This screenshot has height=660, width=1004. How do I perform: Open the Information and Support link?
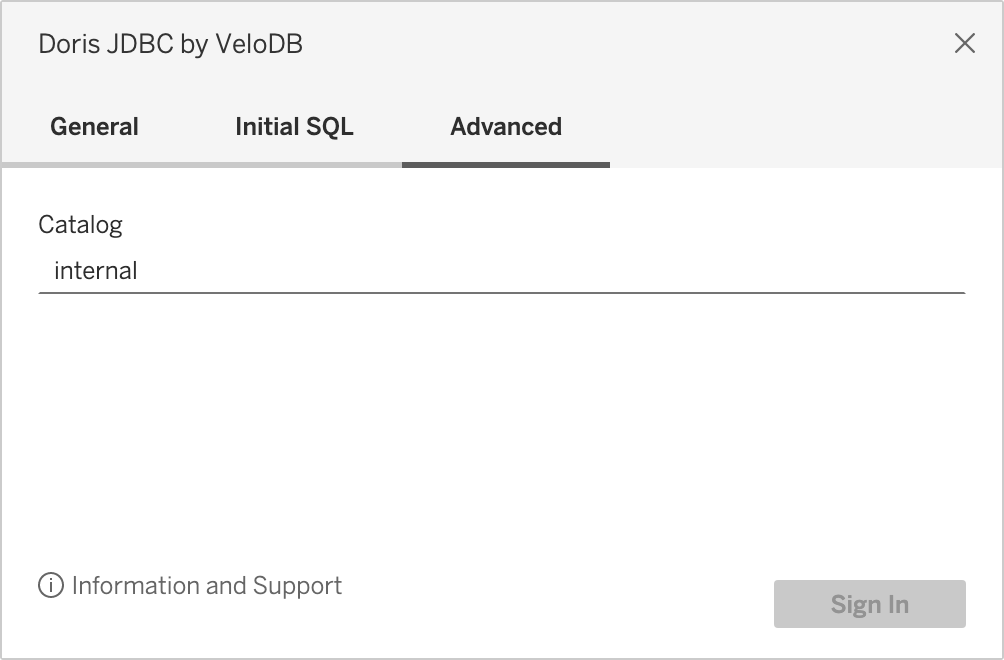[206, 586]
